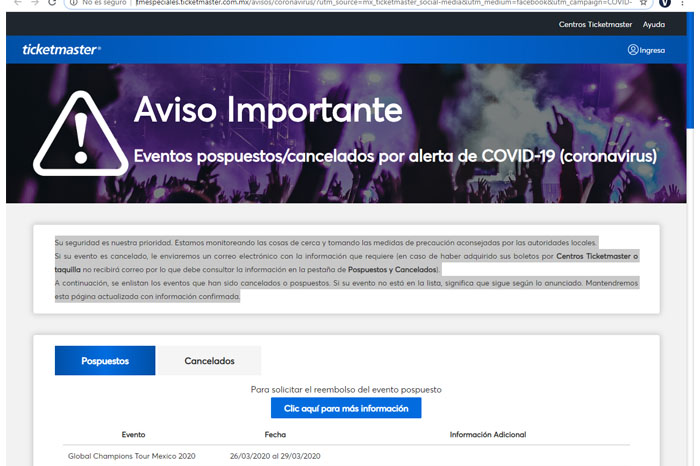Open the Ayuda help link
The width and height of the screenshot is (700, 466).
tap(654, 23)
